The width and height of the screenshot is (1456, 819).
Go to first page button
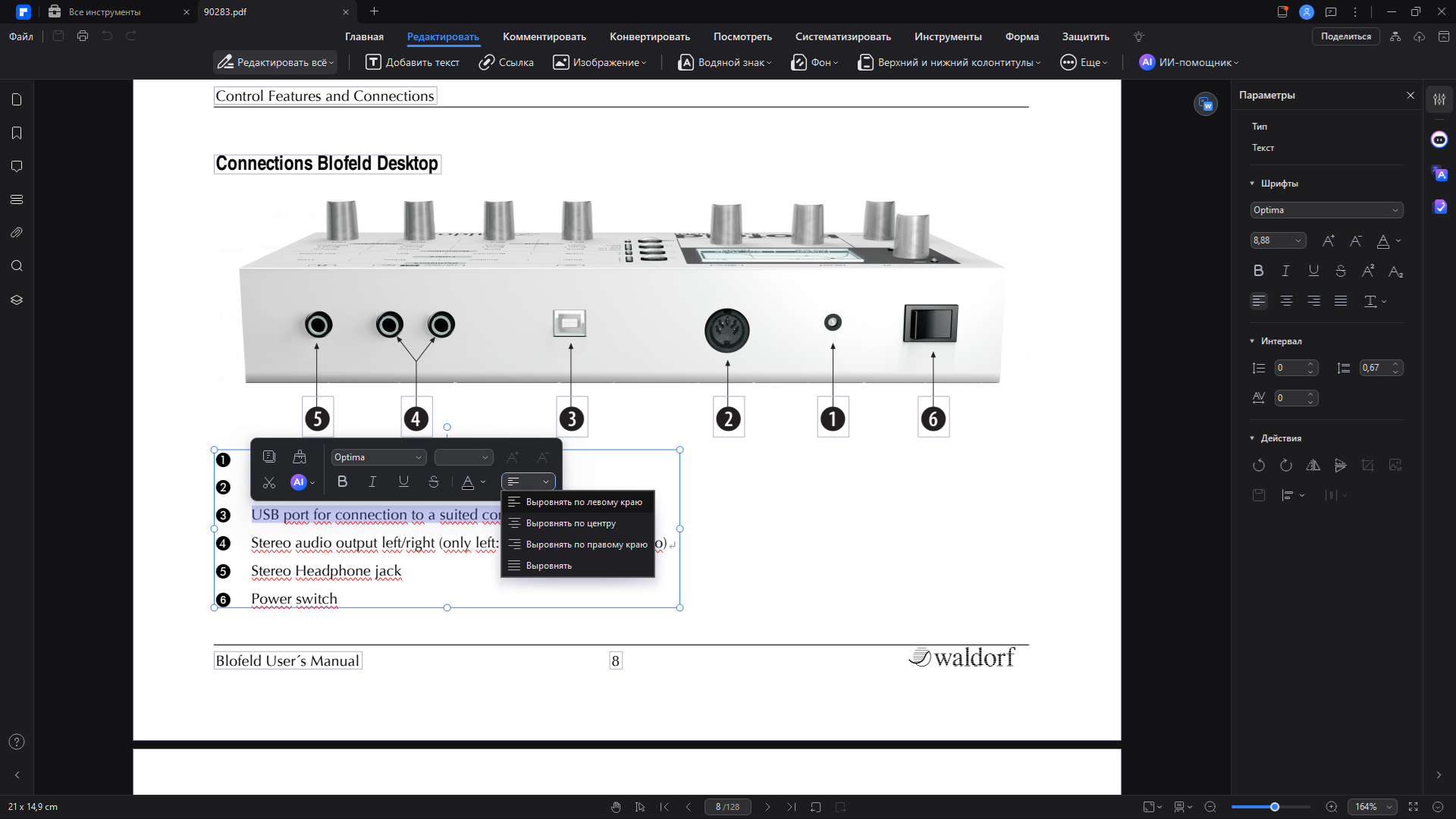click(664, 807)
